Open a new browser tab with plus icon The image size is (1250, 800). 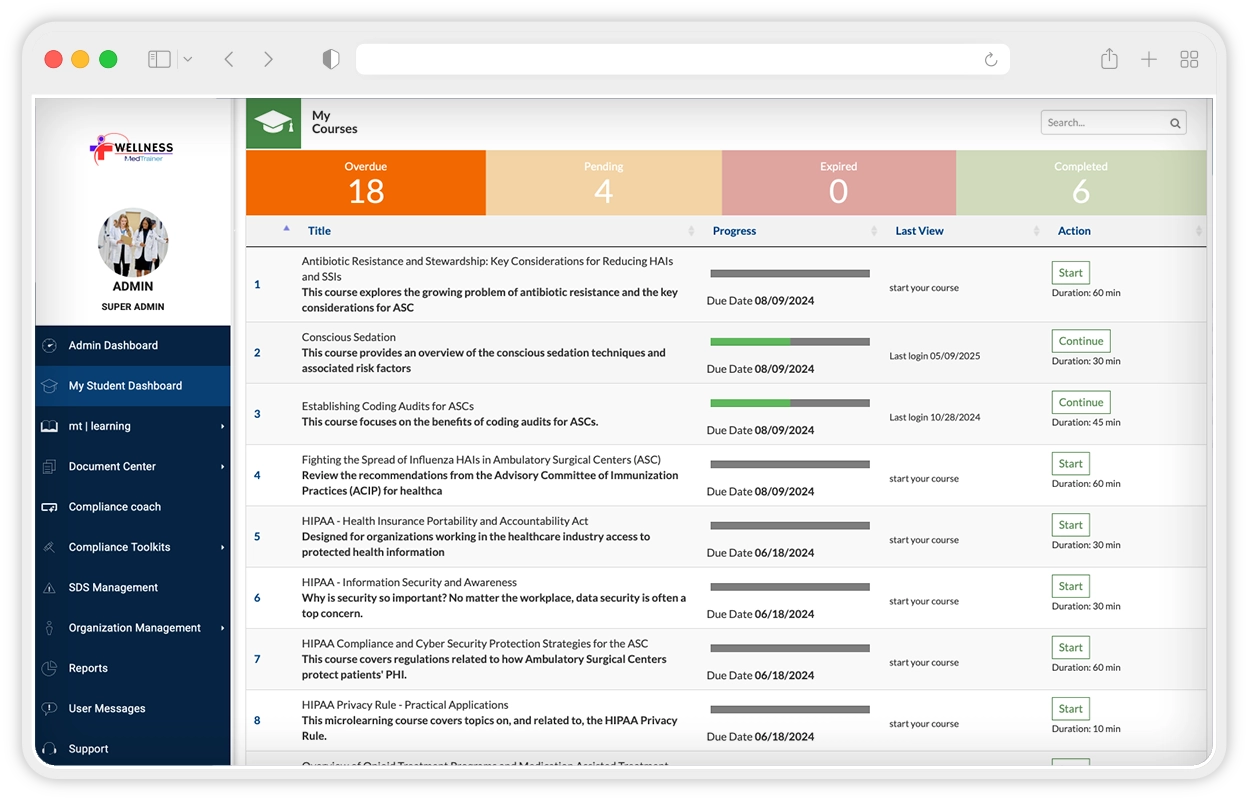1149,60
